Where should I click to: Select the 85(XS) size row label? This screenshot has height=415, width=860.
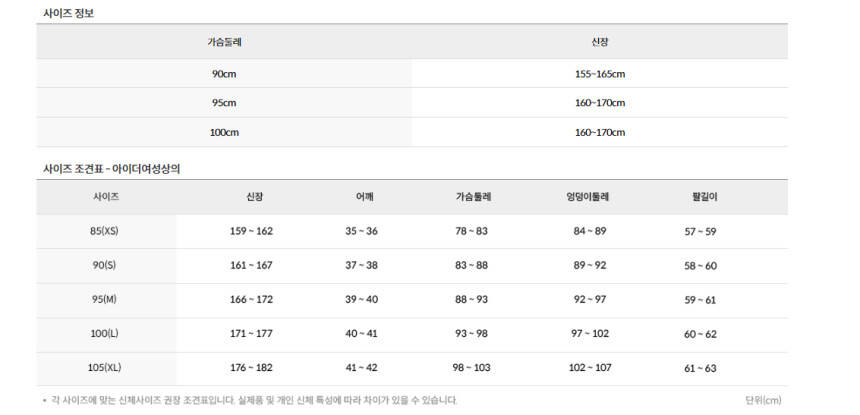point(104,231)
